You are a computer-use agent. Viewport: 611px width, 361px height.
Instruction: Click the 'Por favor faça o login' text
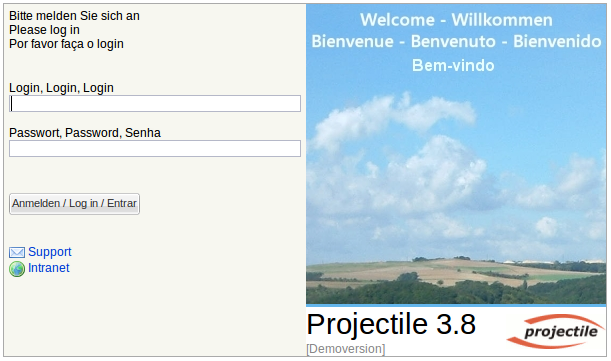pos(66,44)
